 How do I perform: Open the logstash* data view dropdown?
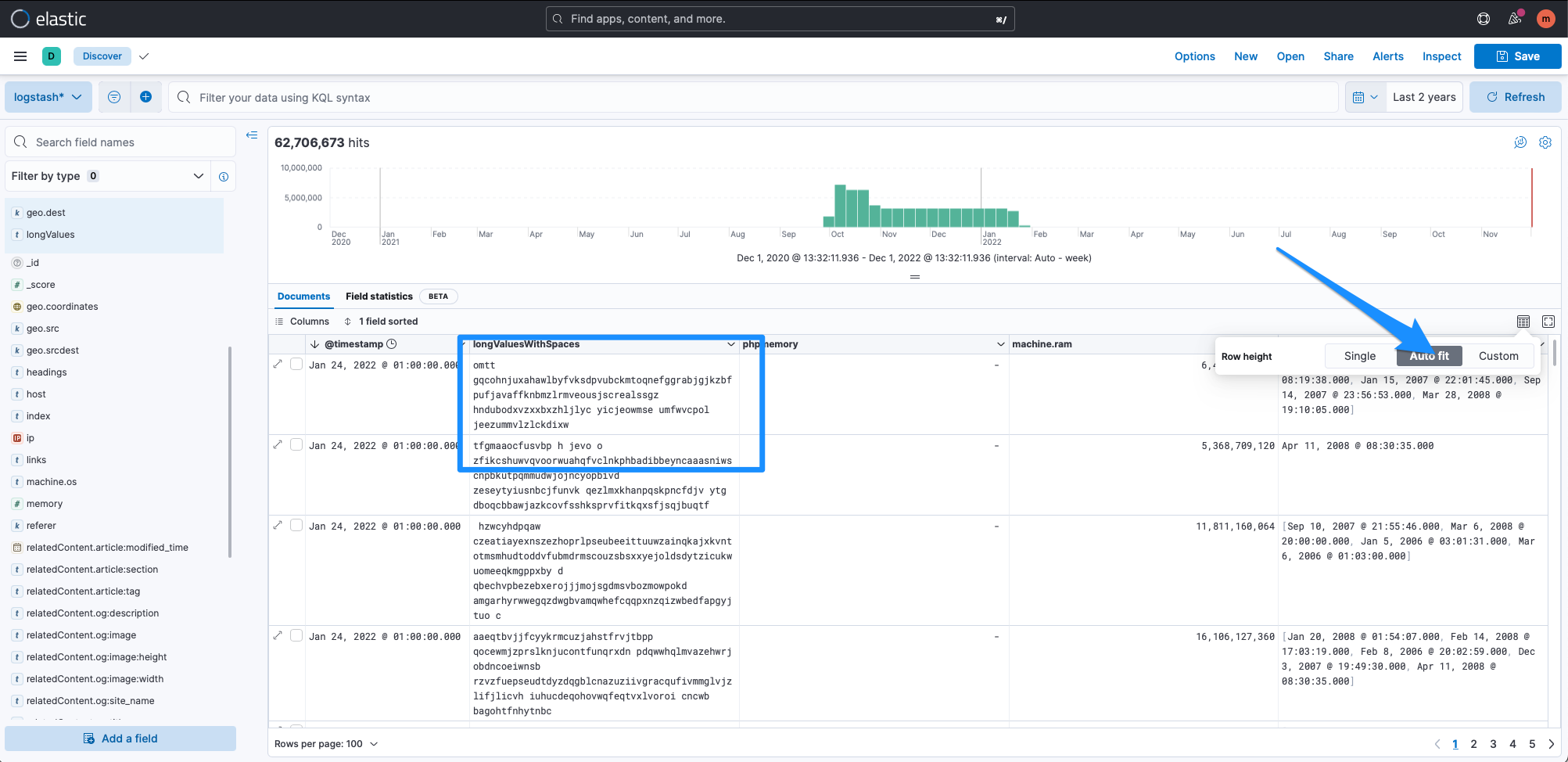click(x=48, y=97)
